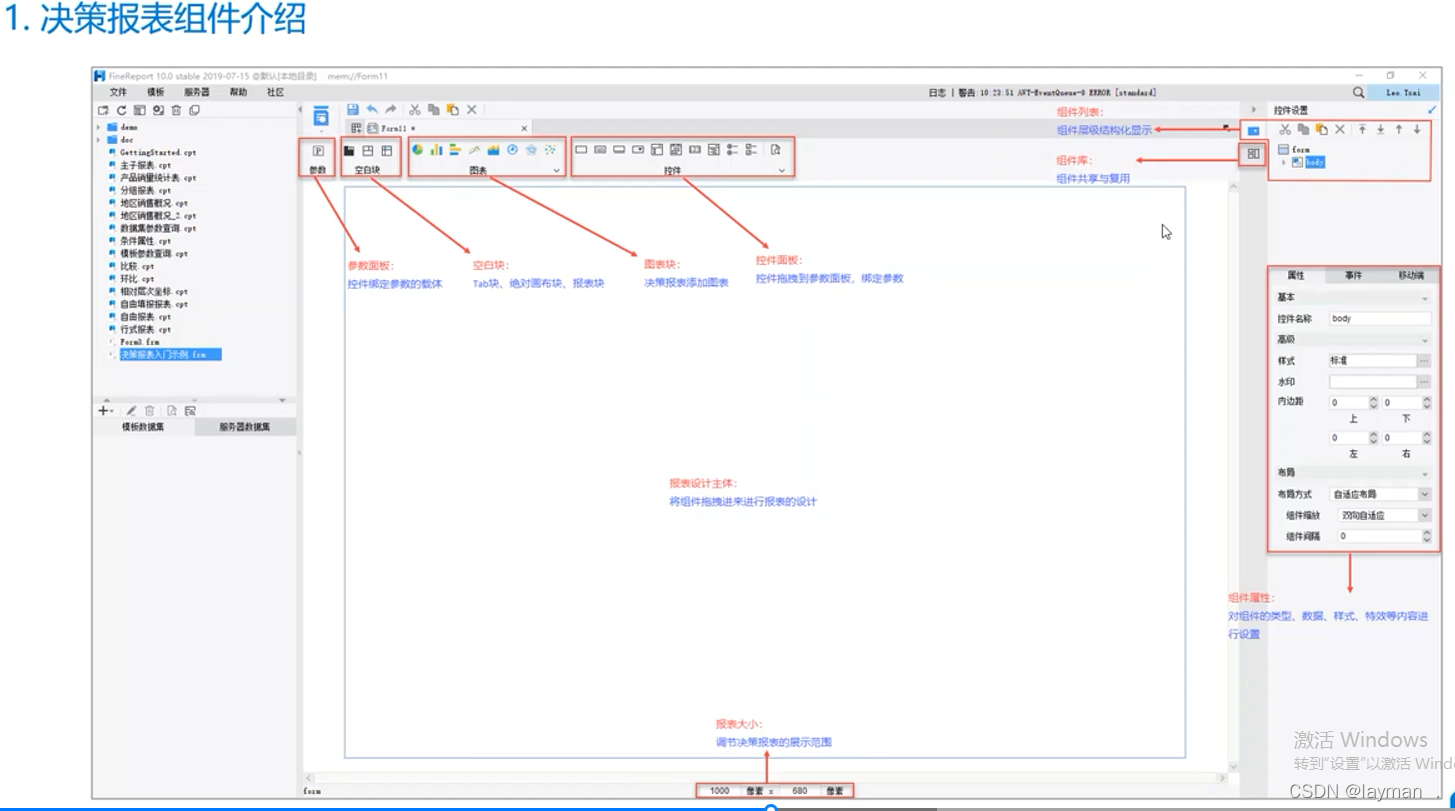Open the component library icon
The width and height of the screenshot is (1455, 811).
[x=1253, y=153]
